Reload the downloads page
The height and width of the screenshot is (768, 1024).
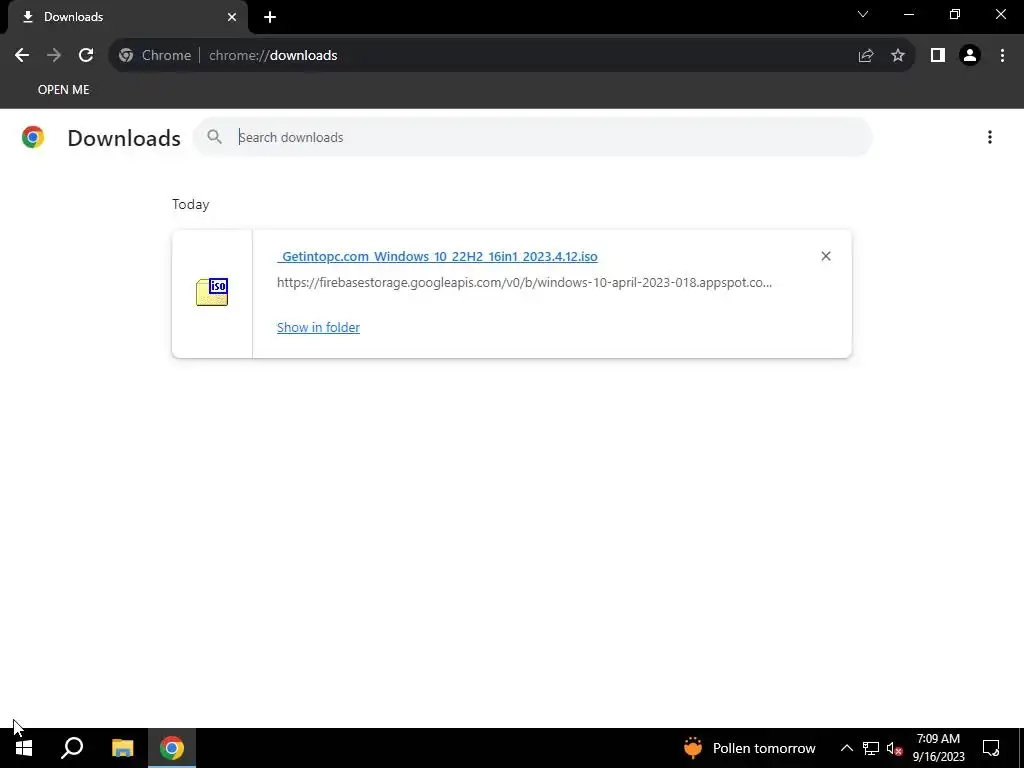[86, 56]
